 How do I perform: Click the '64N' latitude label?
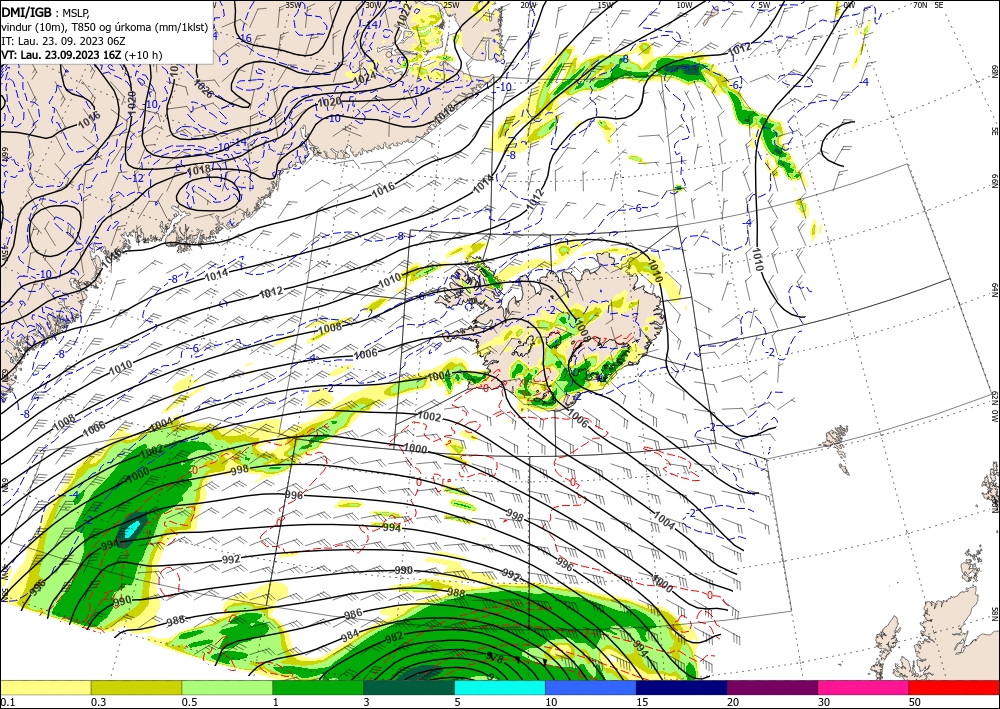pos(994,290)
